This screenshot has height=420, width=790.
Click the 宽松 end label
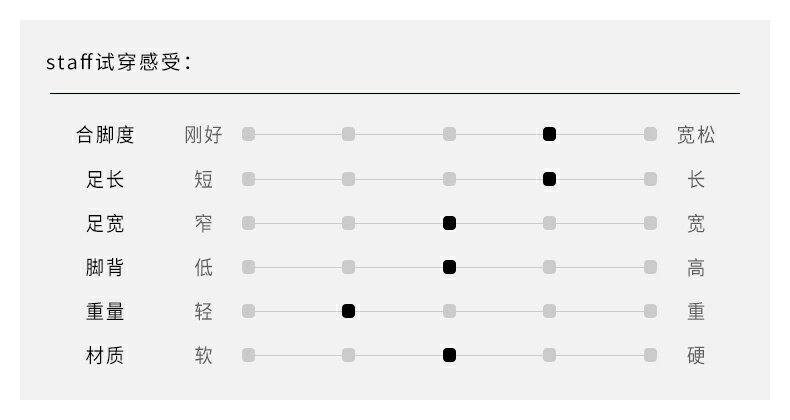(696, 134)
